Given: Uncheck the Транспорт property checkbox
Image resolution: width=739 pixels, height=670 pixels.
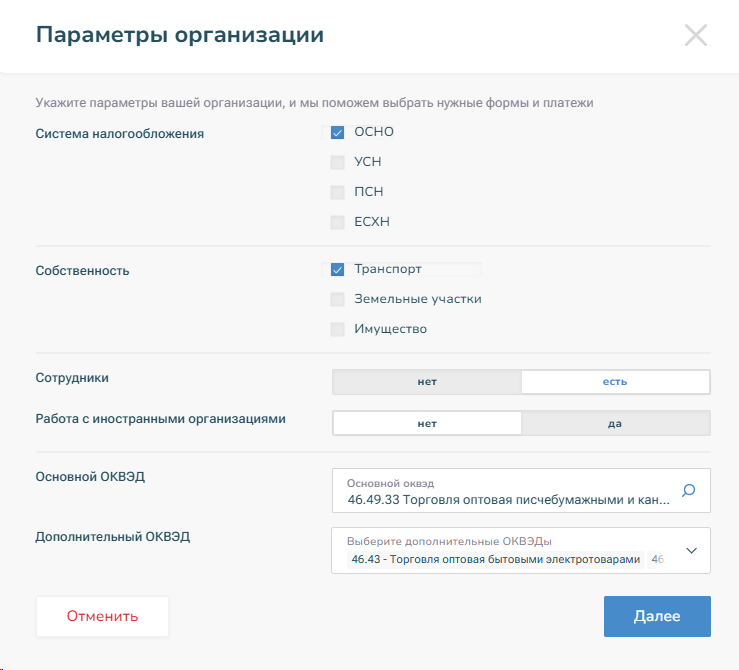Looking at the screenshot, I should (x=338, y=269).
